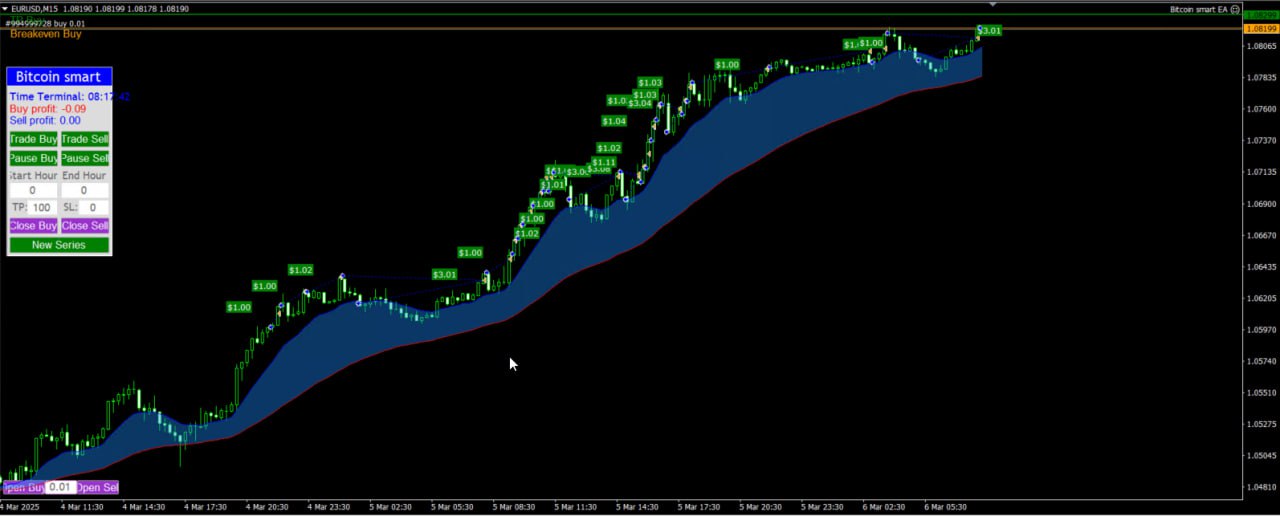Start a New Series
The width and height of the screenshot is (1280, 516).
pyautogui.click(x=59, y=245)
